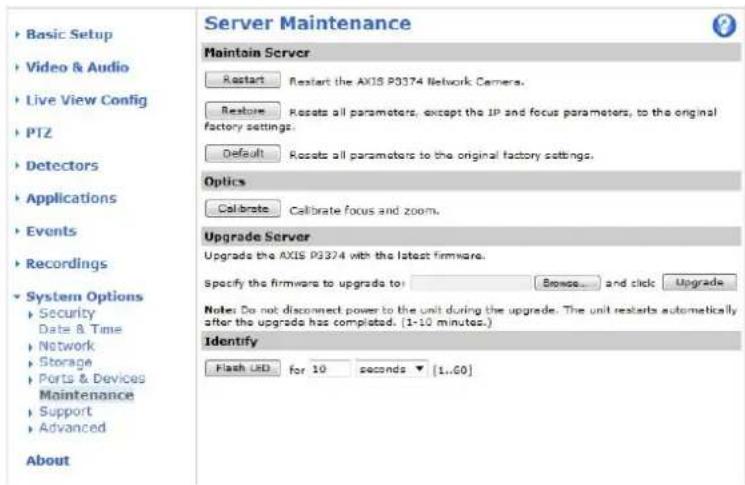Click the arrow beside Advanced
The image size is (745, 485).
click(x=30, y=429)
